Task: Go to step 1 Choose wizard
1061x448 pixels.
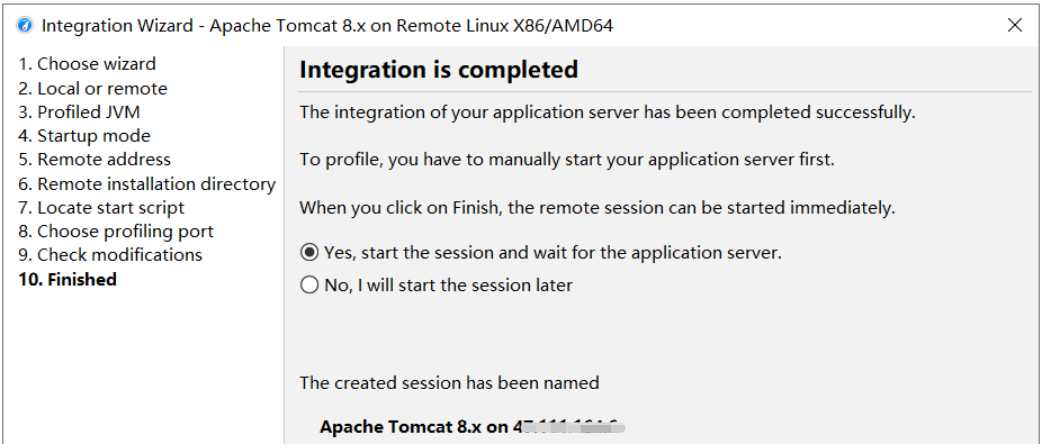Action: [87, 64]
